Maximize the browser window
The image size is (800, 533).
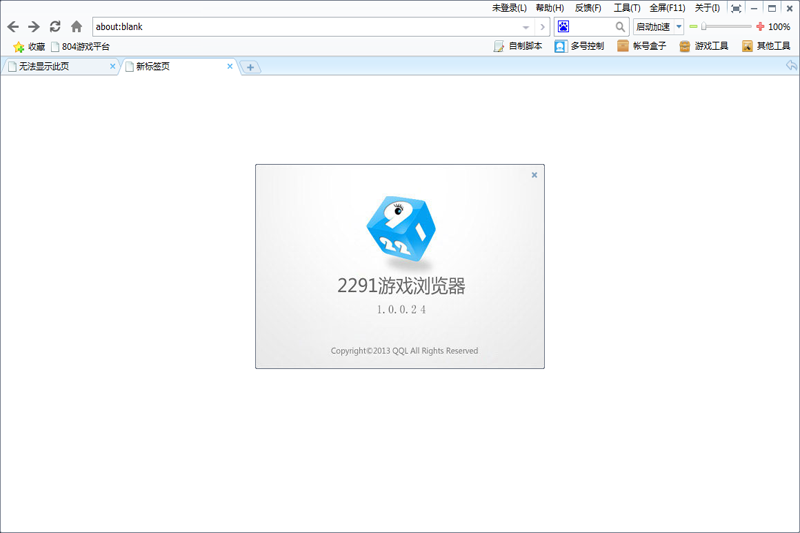point(772,9)
